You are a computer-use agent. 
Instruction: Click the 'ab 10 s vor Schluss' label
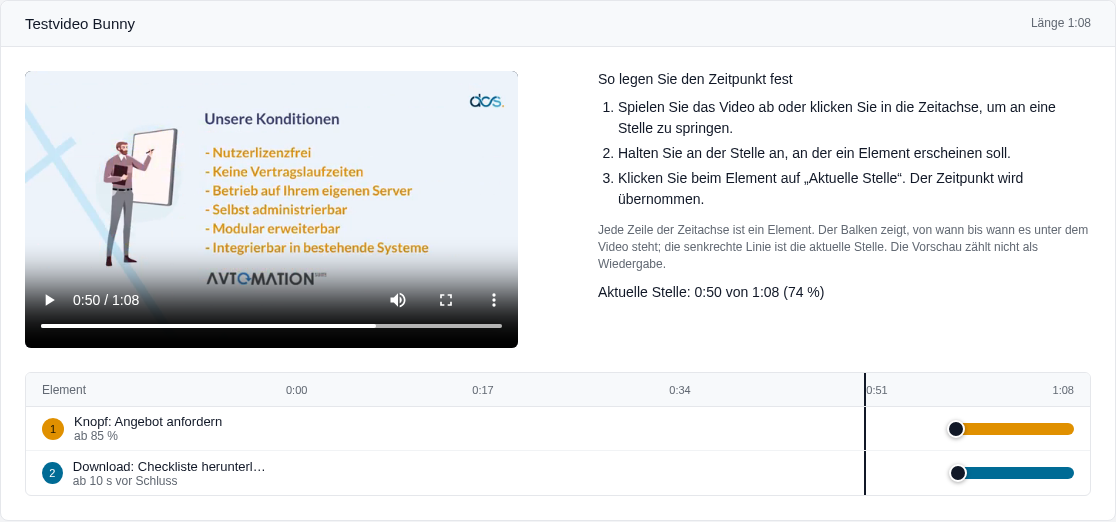pyautogui.click(x=125, y=481)
